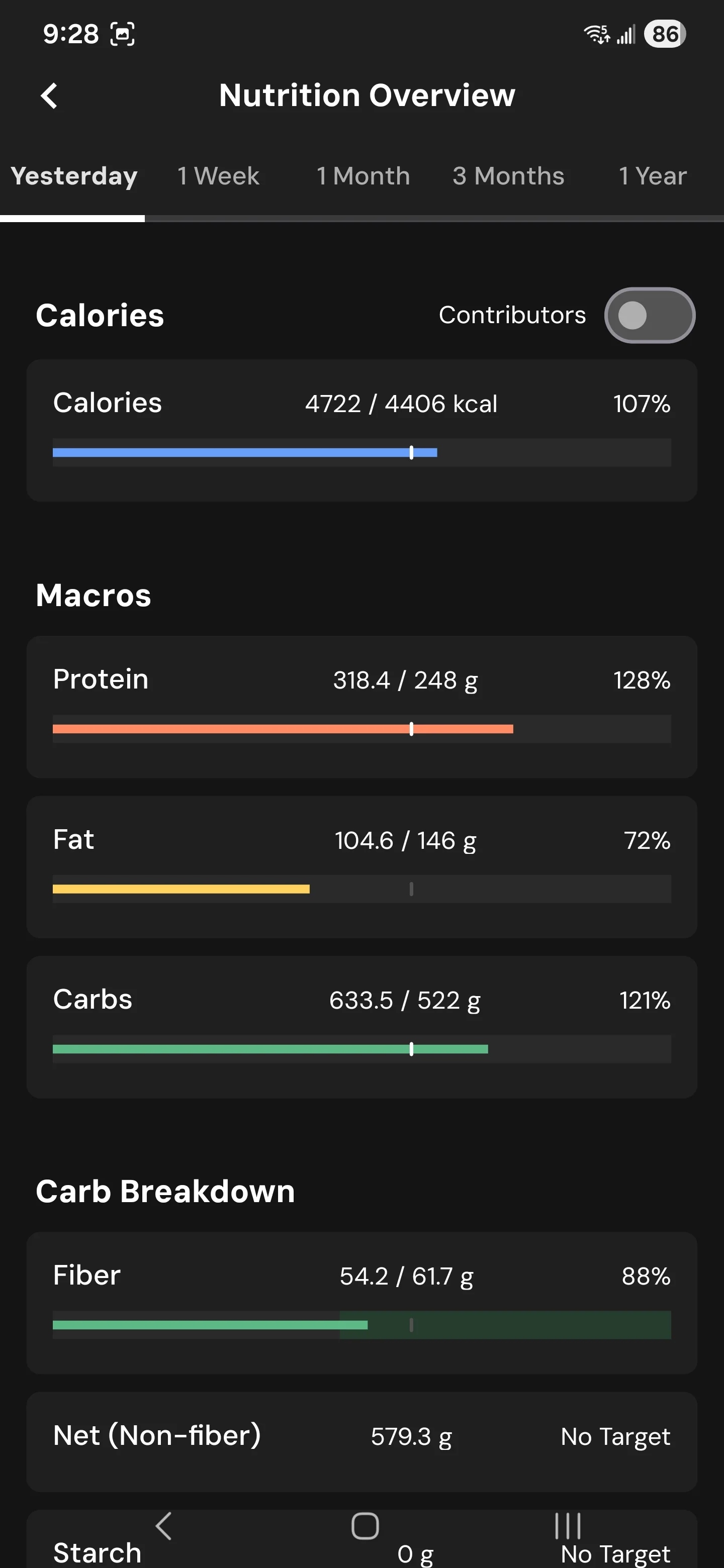Tap the battery indicator in the status bar
Image resolution: width=724 pixels, height=1568 pixels.
665,34
